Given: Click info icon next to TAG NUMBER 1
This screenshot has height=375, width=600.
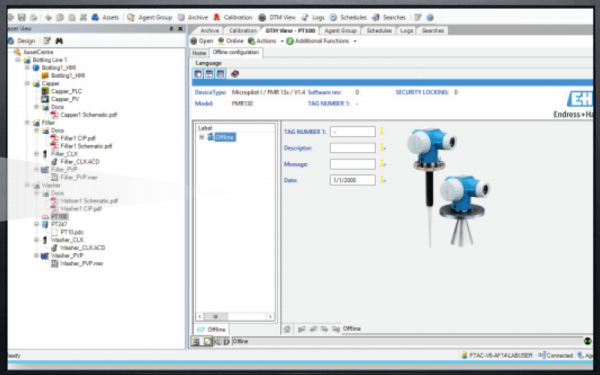Looking at the screenshot, I should [x=382, y=131].
